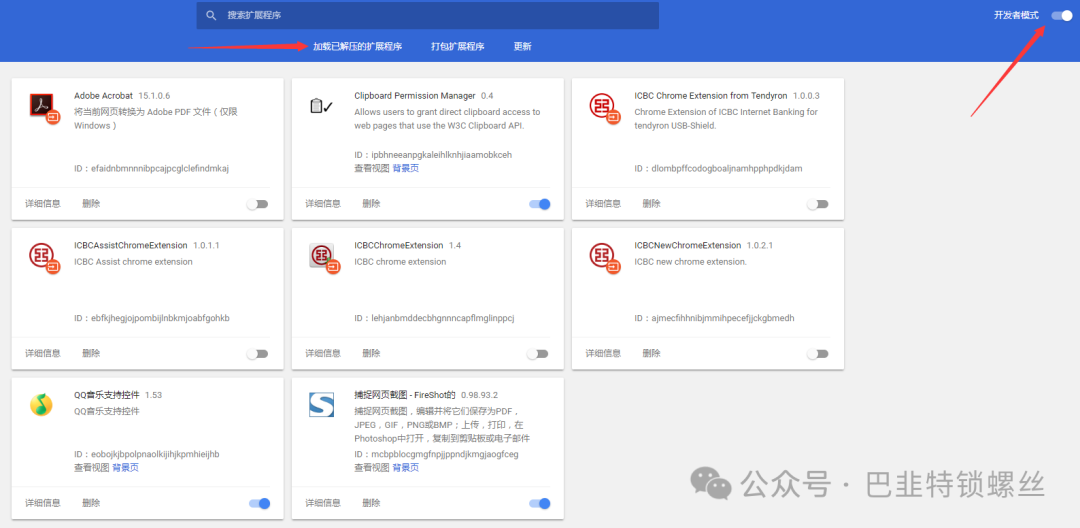
Task: Click ID ipbhneeanpgkaleihlknhjiaamobkceh text
Action: 433,155
